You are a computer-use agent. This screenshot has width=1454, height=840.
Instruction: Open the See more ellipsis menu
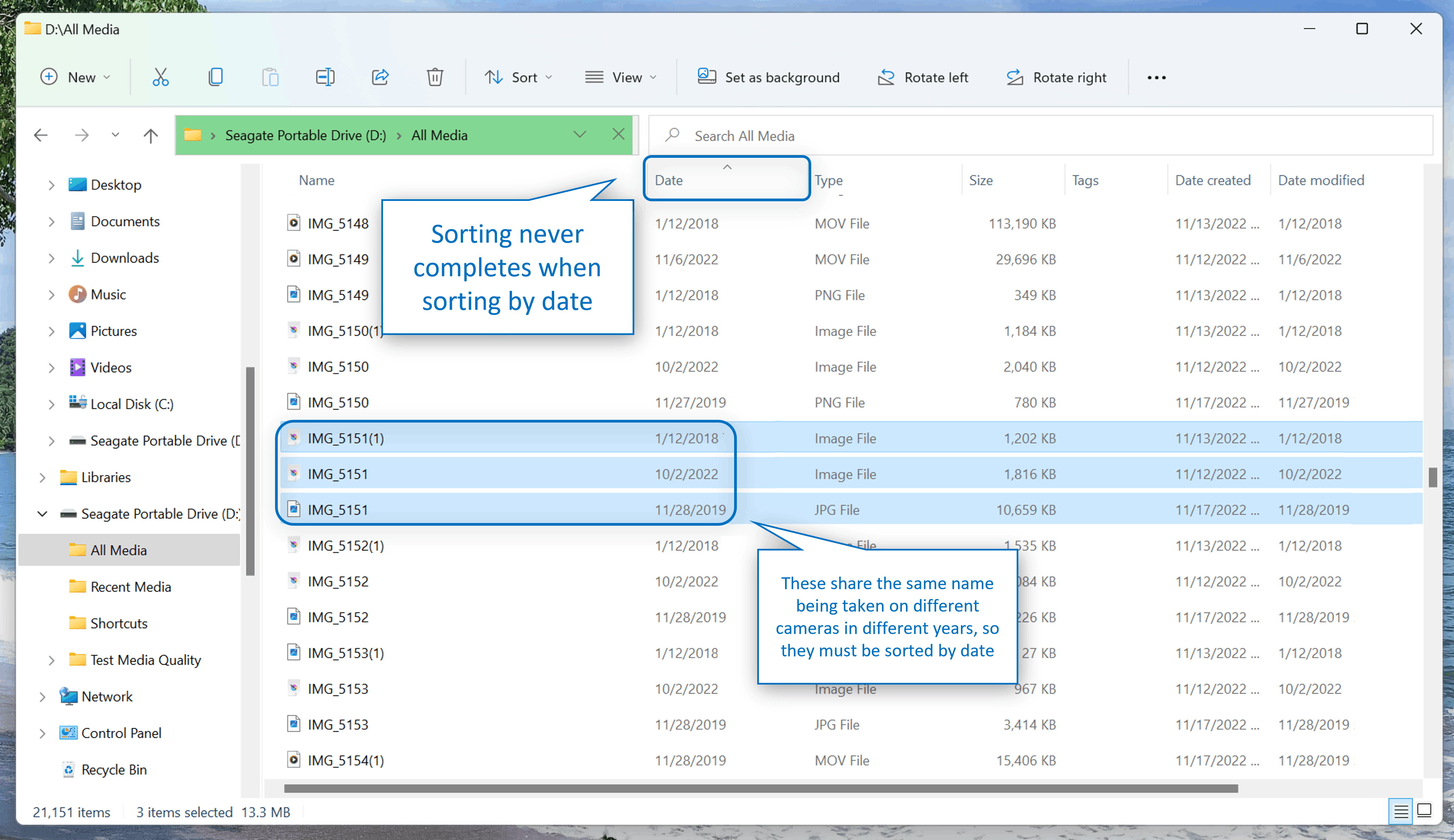[x=1156, y=77]
